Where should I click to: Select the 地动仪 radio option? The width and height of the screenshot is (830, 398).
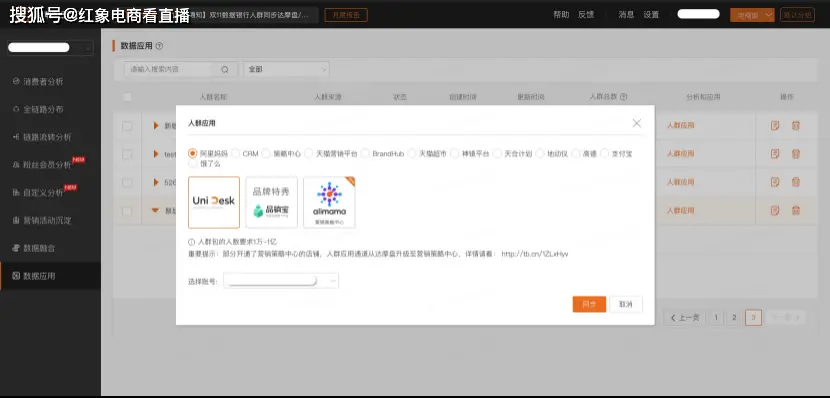click(539, 153)
